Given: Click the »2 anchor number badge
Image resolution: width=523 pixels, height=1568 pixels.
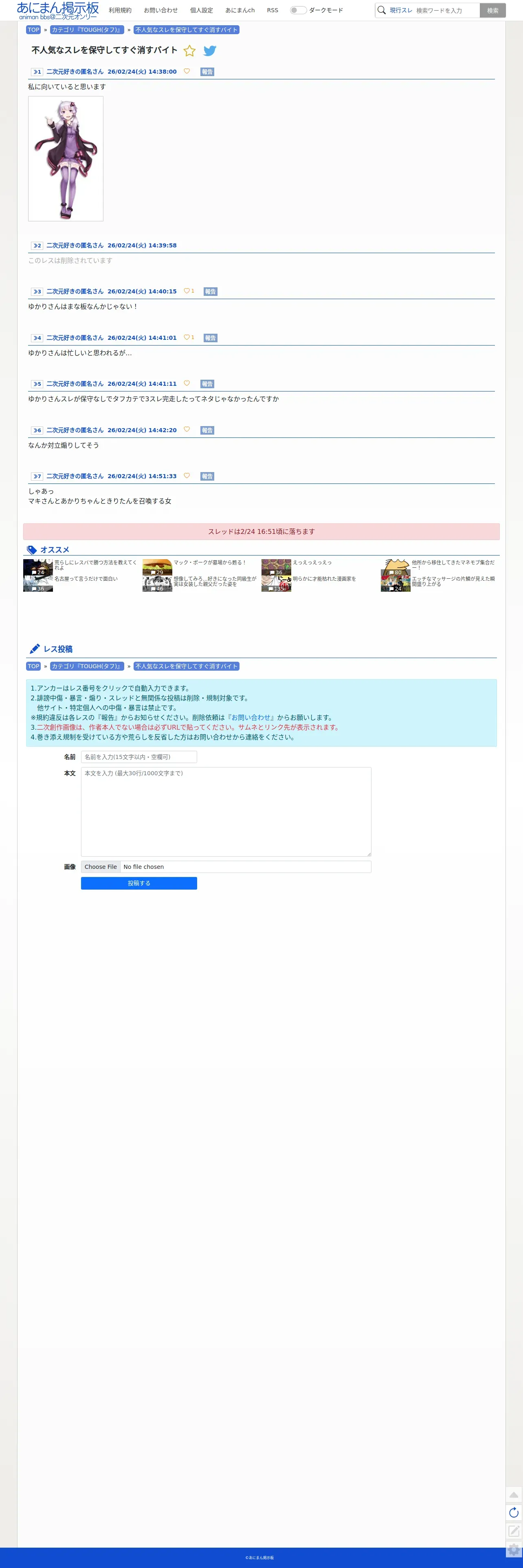Looking at the screenshot, I should pyautogui.click(x=37, y=245).
